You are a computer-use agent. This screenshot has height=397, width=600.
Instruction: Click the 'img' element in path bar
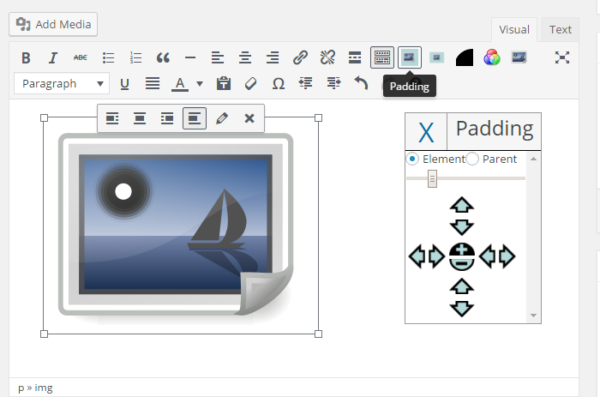click(x=44, y=388)
